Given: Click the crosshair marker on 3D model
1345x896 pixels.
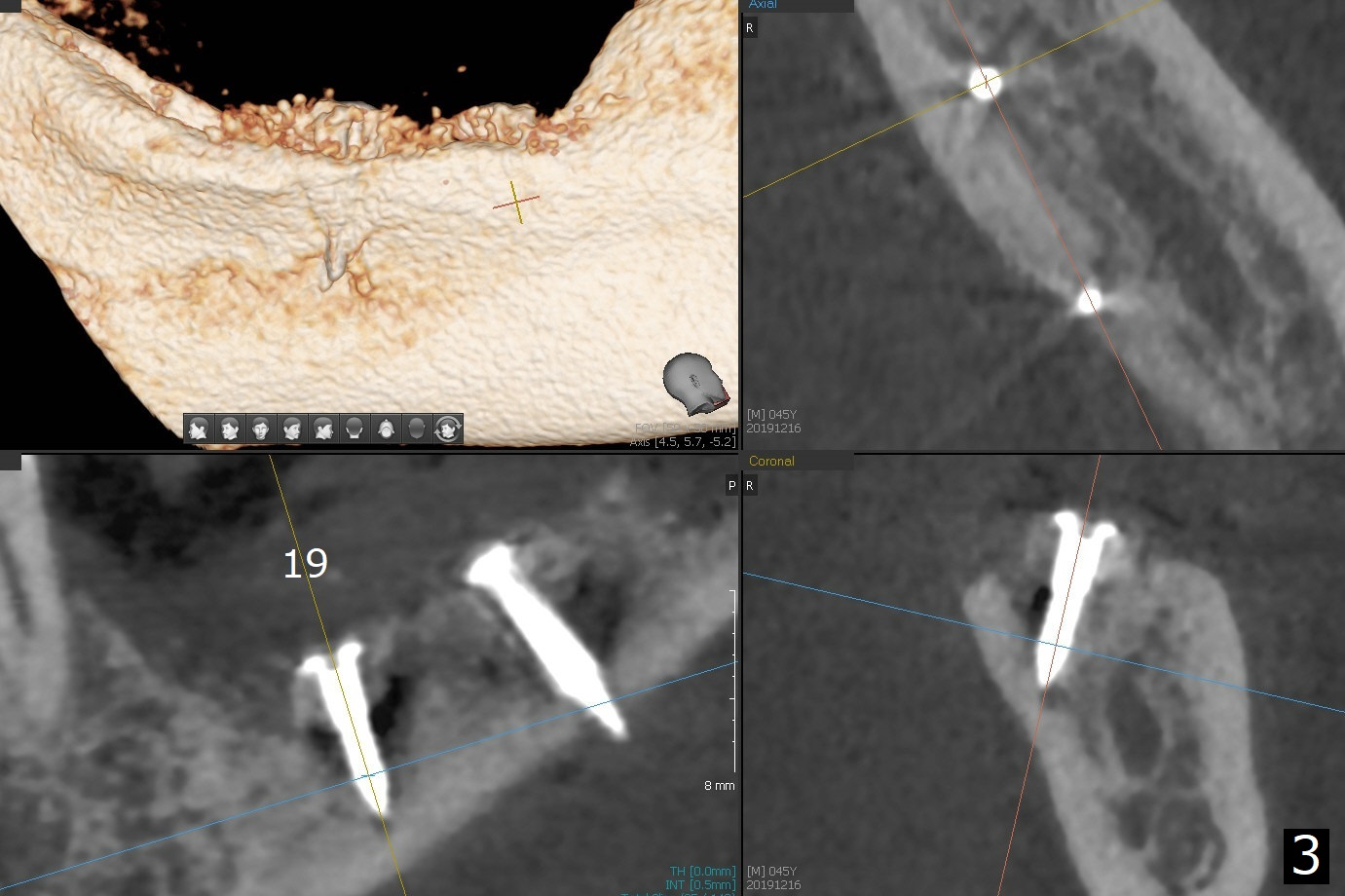Looking at the screenshot, I should pyautogui.click(x=516, y=202).
